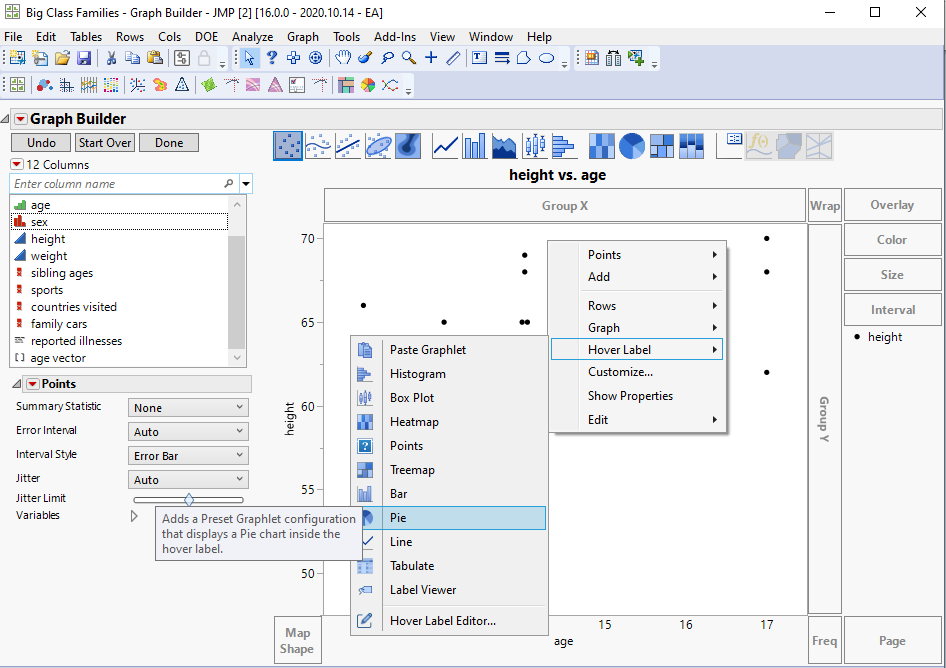Open the Graph Builder red triangle menu

click(20, 119)
